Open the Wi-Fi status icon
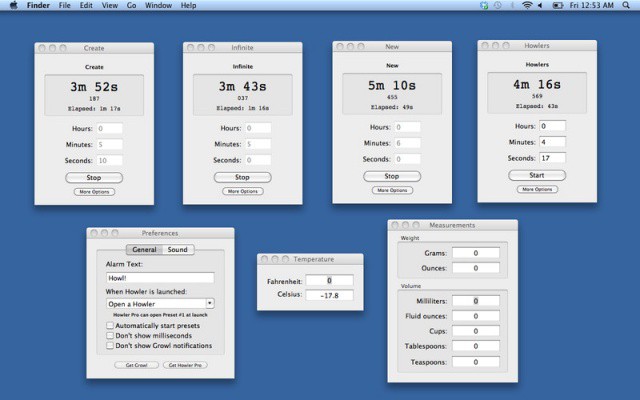Screen dimensions: 640x400 pyautogui.click(x=527, y=6)
